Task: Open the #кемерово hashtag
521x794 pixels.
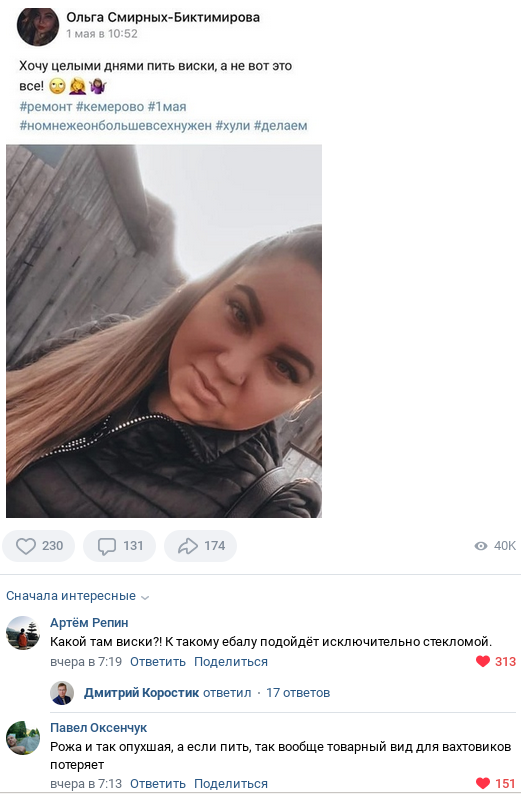Action: click(110, 107)
